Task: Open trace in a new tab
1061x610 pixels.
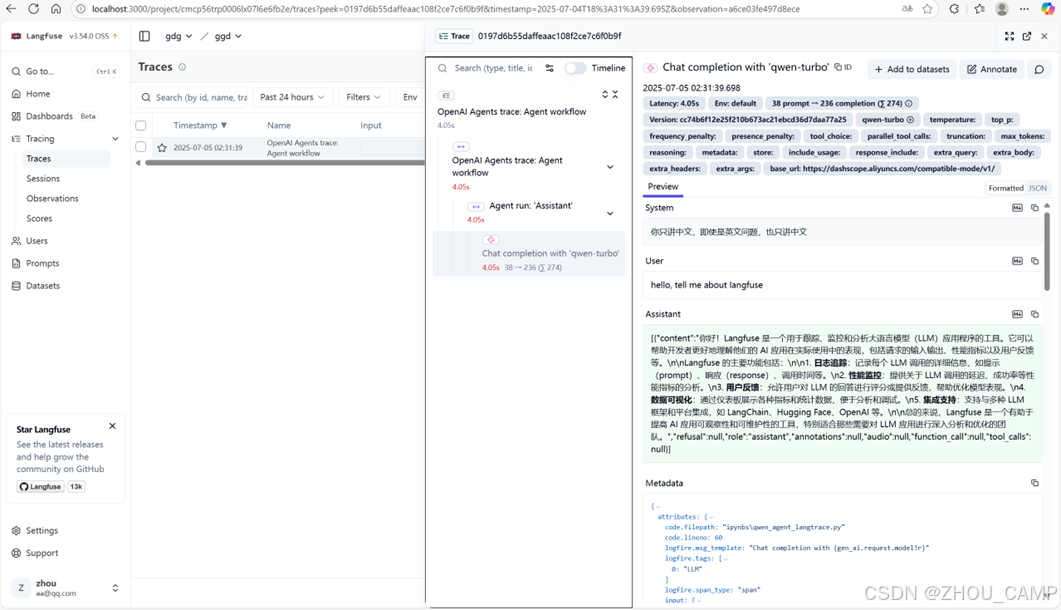Action: [x=1026, y=36]
